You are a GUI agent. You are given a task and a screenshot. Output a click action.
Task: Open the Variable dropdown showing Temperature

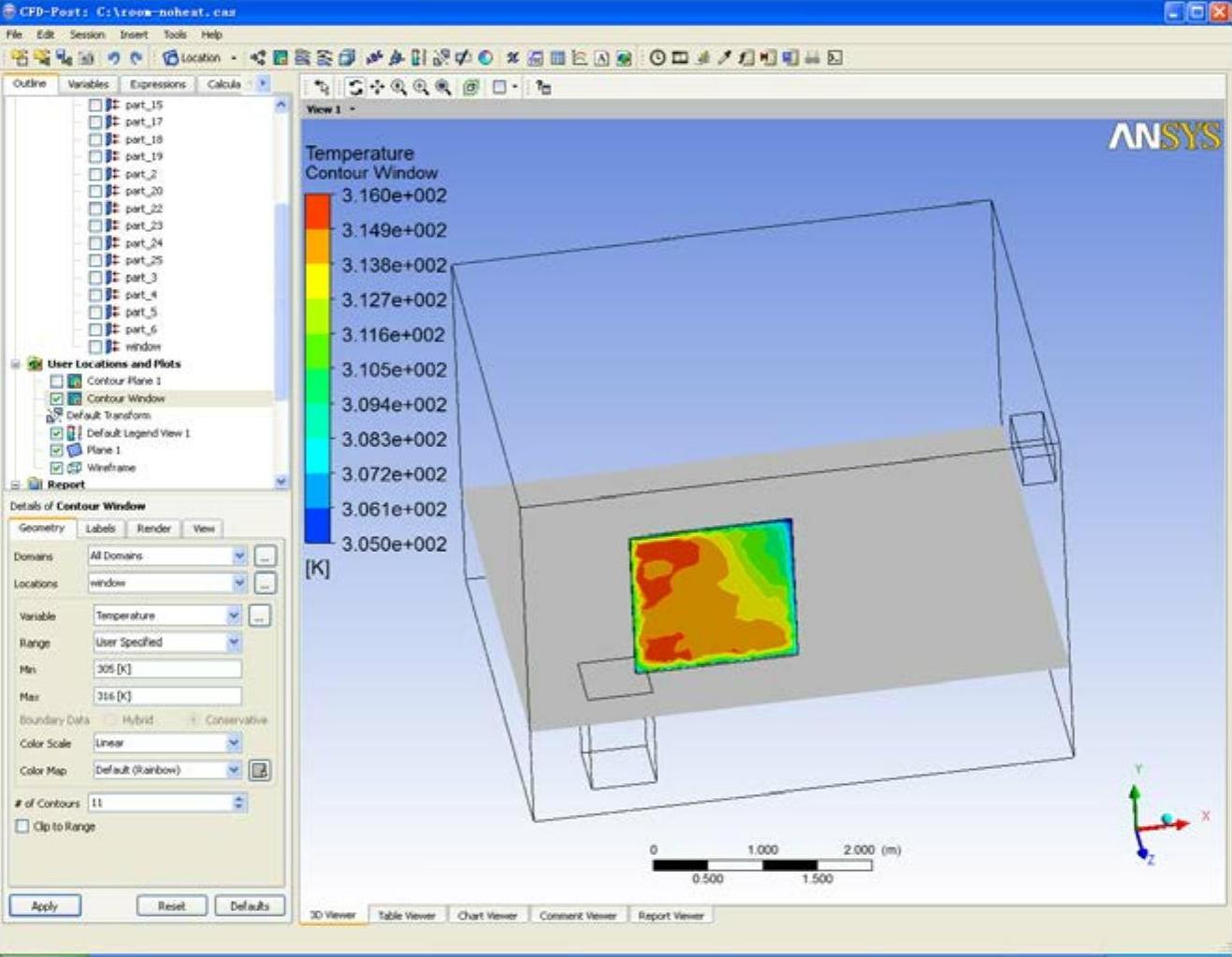(x=234, y=616)
